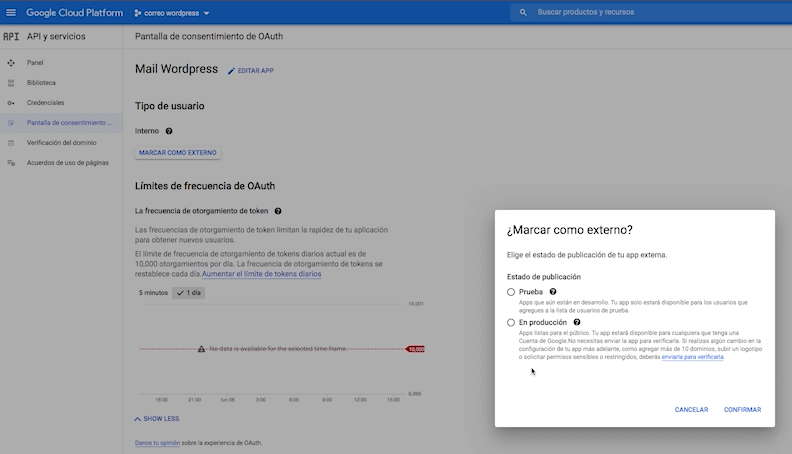Image resolution: width=792 pixels, height=454 pixels.
Task: Click CONFIRMAR in the dialog
Action: pyautogui.click(x=742, y=410)
